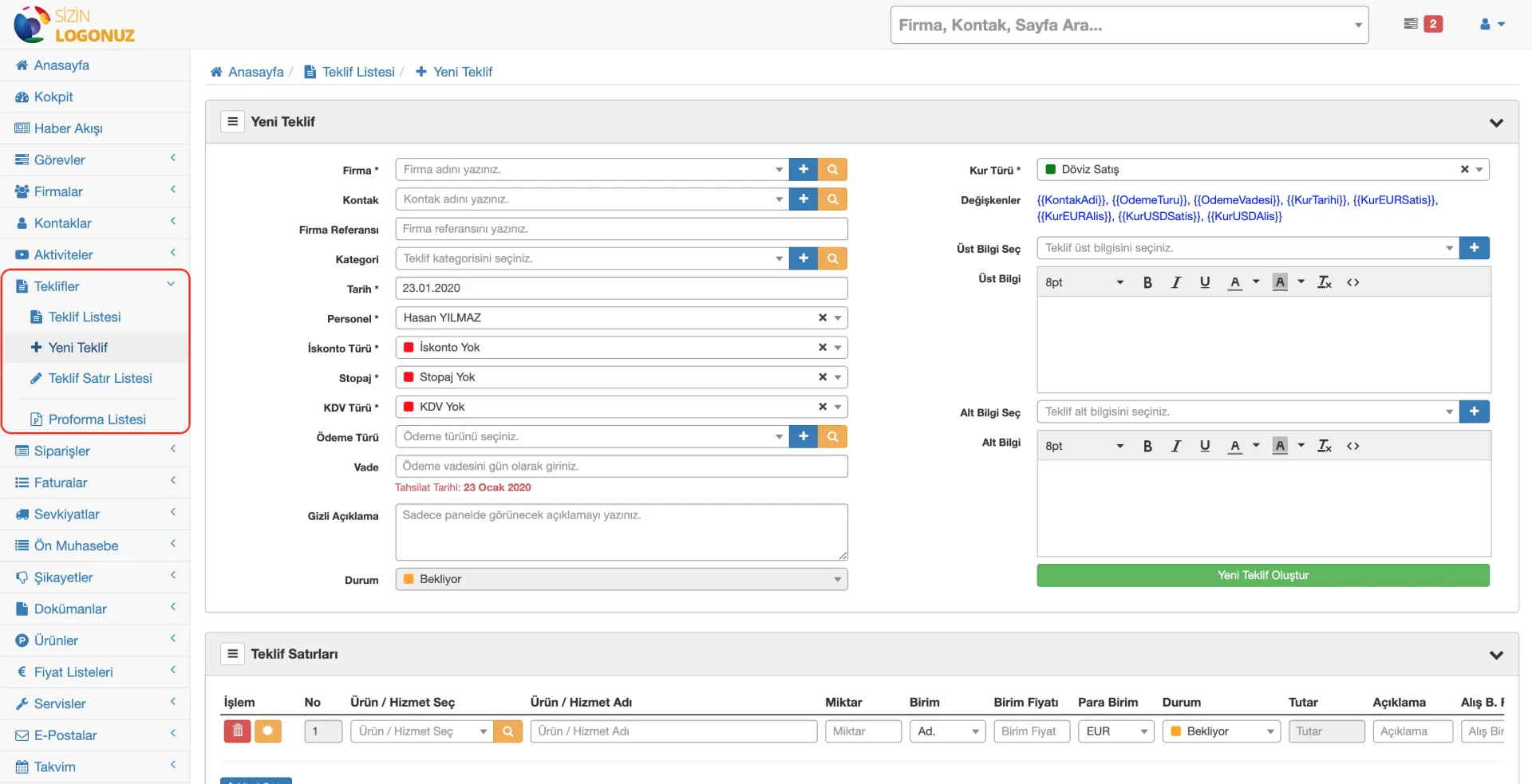Viewport: 1532px width, 784px height.
Task: Add new firm with Firma plus button
Action: coord(804,169)
